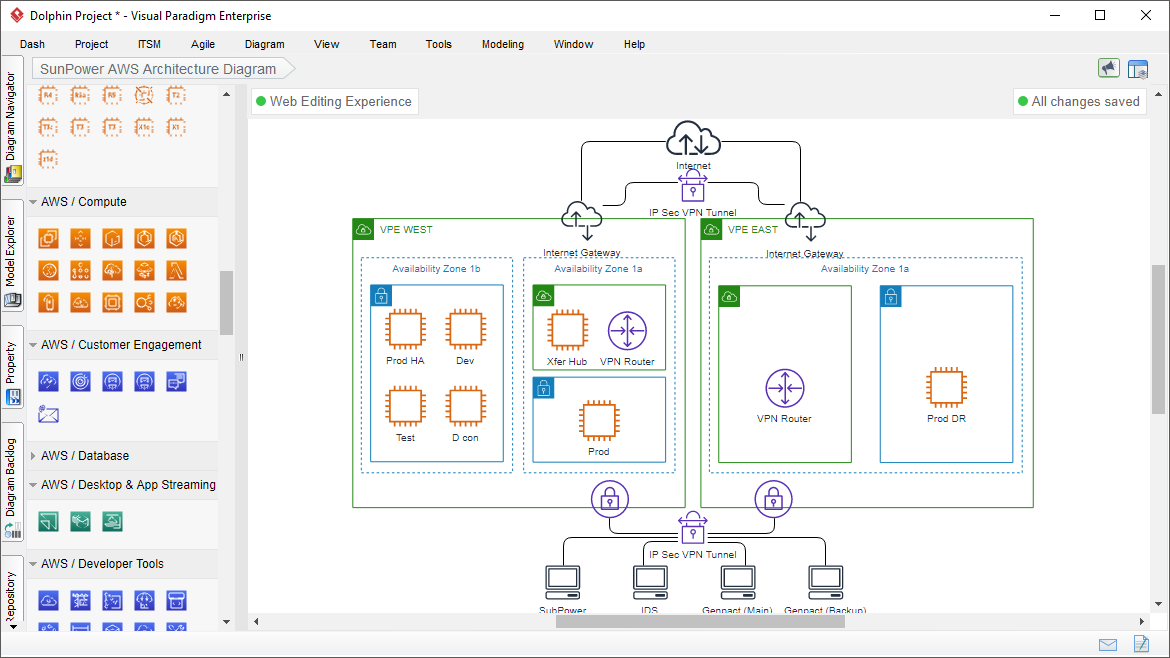Click the SunPower AWS Architecture Diagram breadcrumb tab
This screenshot has height=658, width=1170.
coord(156,69)
